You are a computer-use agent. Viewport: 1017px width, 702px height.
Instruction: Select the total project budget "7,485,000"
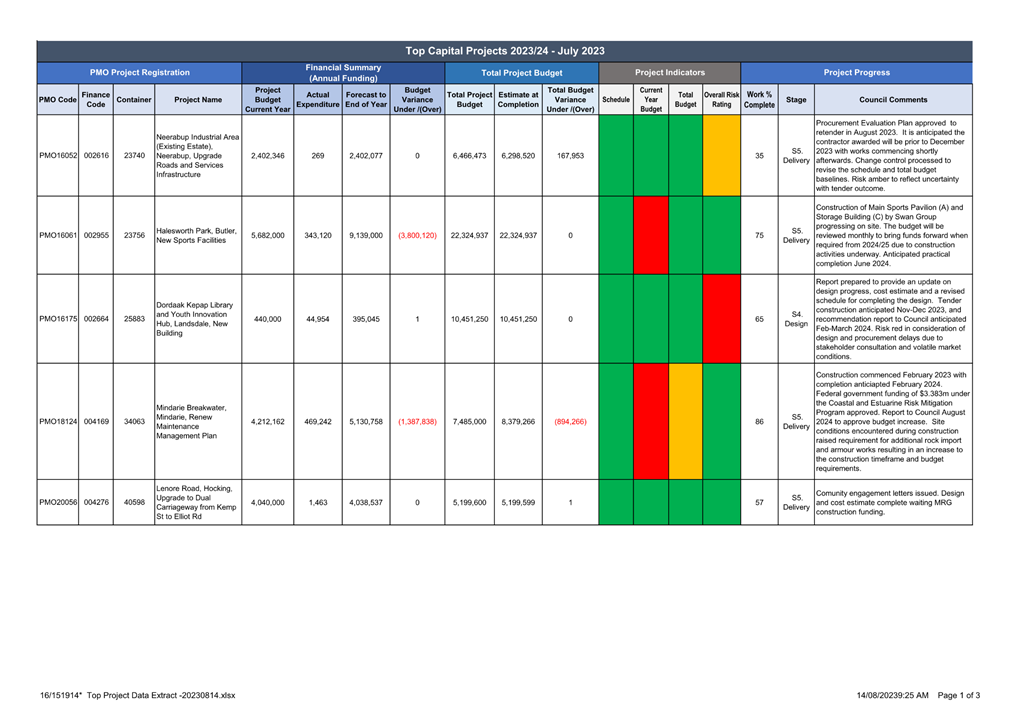470,422
